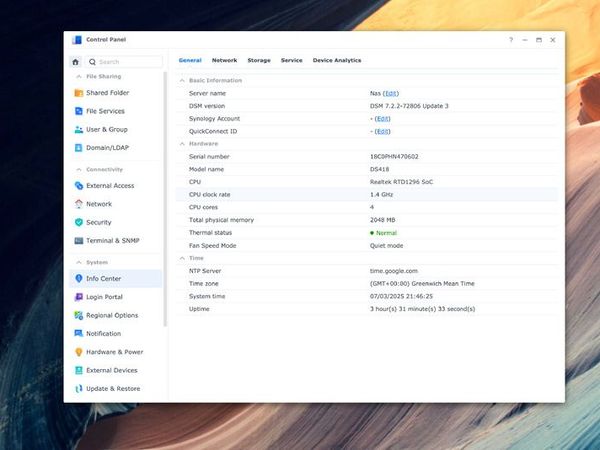Click the User & Group icon

click(78, 130)
